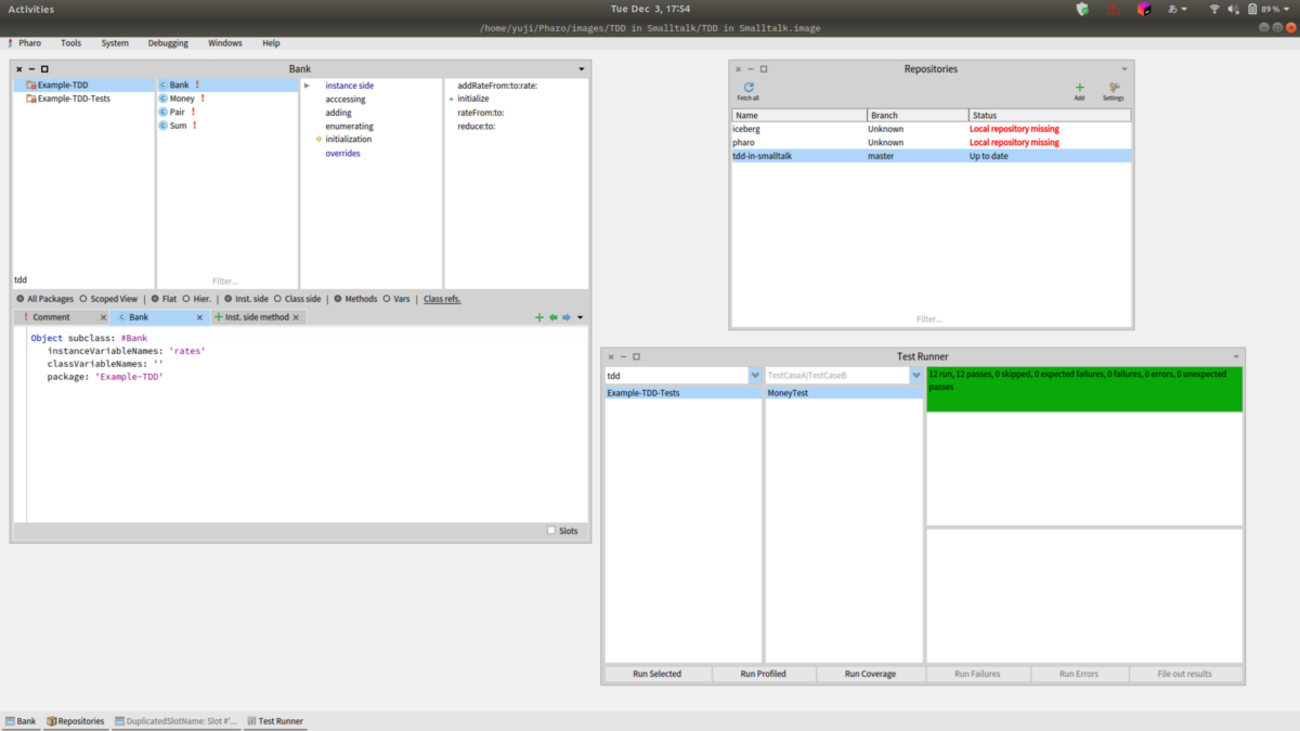
Task: Click the Run Selected button
Action: pyautogui.click(x=657, y=674)
